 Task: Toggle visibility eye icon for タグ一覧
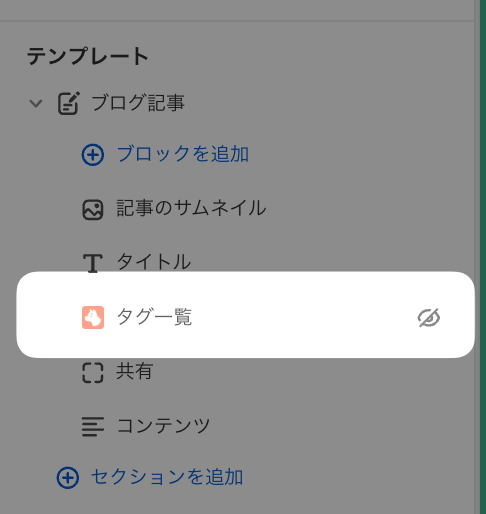pos(429,318)
